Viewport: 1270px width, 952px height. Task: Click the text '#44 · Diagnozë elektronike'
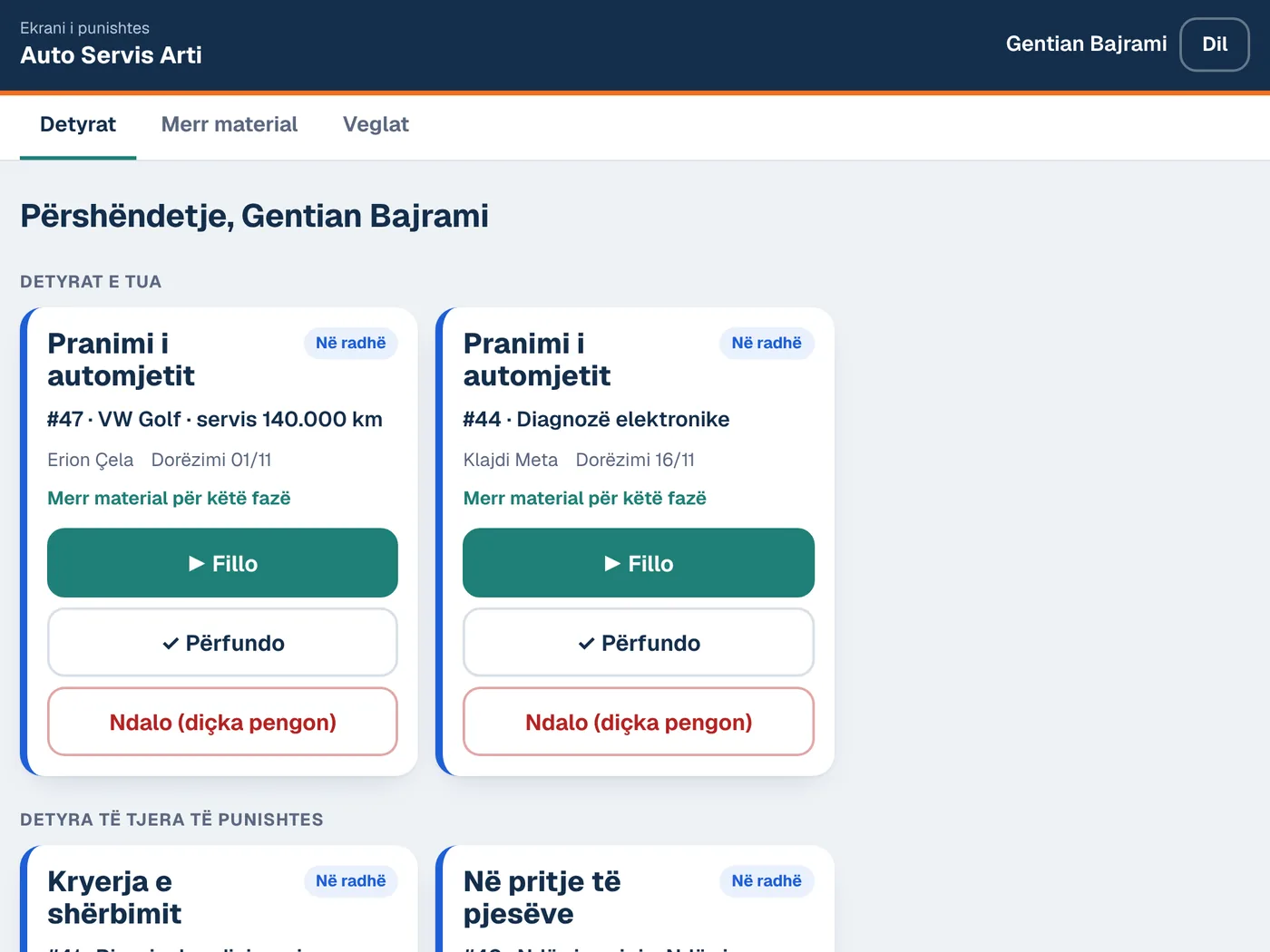point(596,419)
